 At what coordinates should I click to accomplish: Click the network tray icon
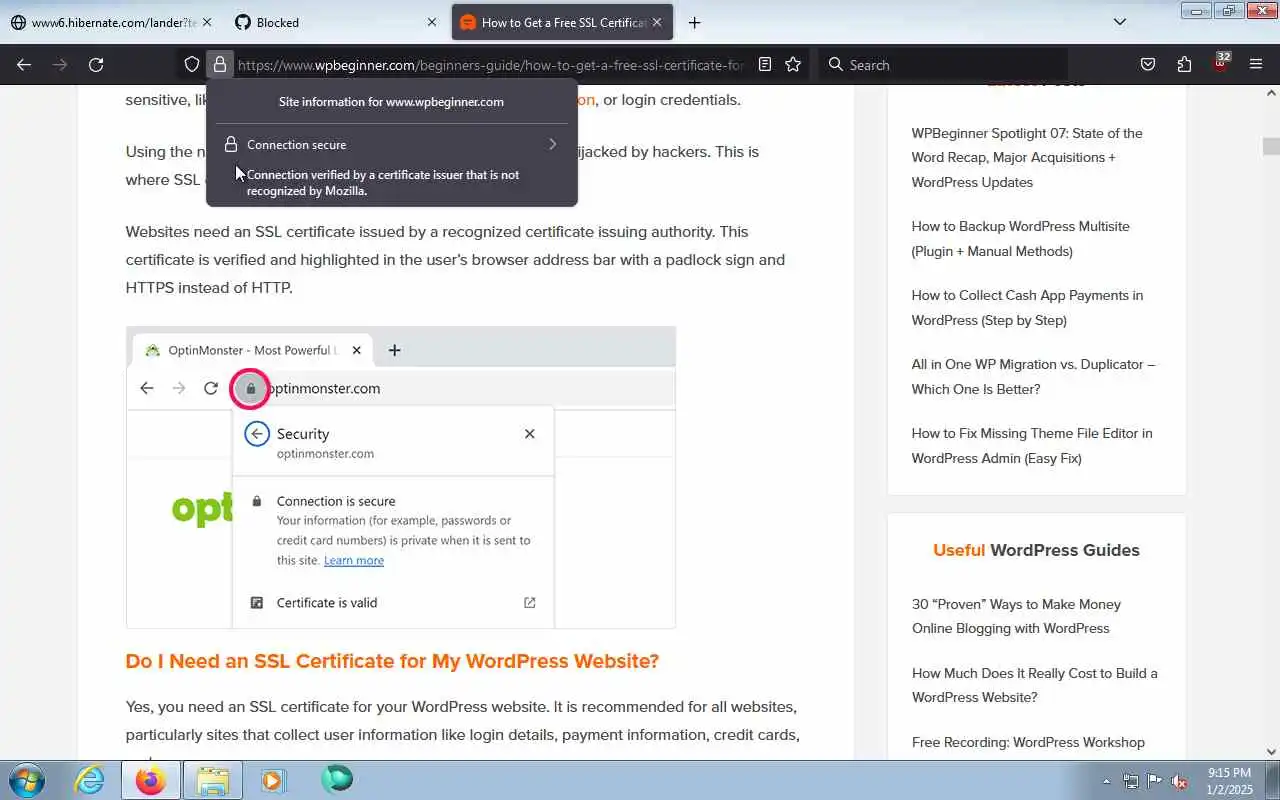[1130, 781]
